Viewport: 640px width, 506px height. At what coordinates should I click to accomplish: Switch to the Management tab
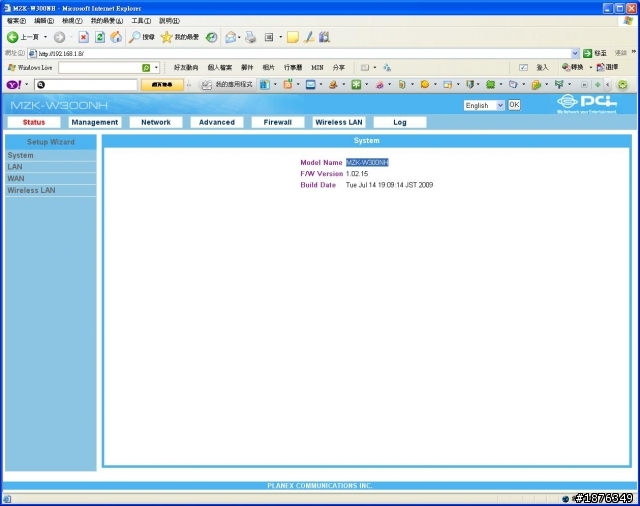pyautogui.click(x=95, y=122)
